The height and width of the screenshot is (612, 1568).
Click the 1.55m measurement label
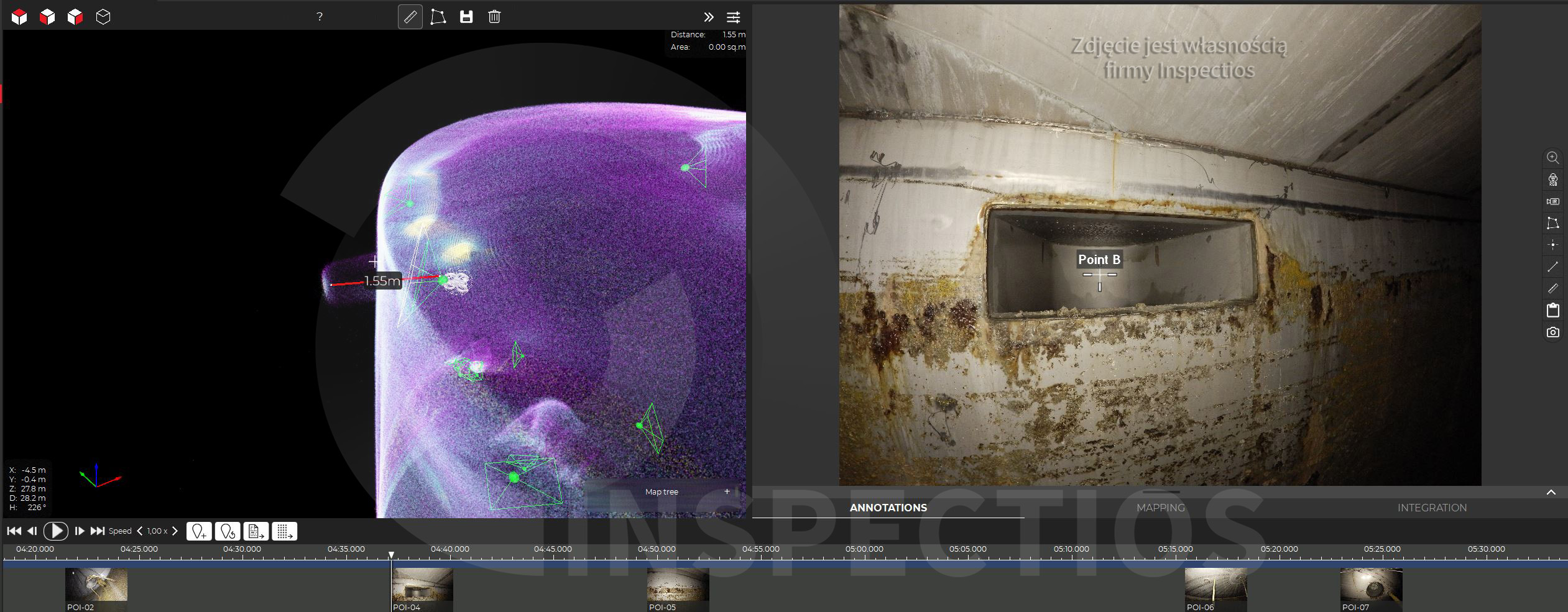pos(382,281)
